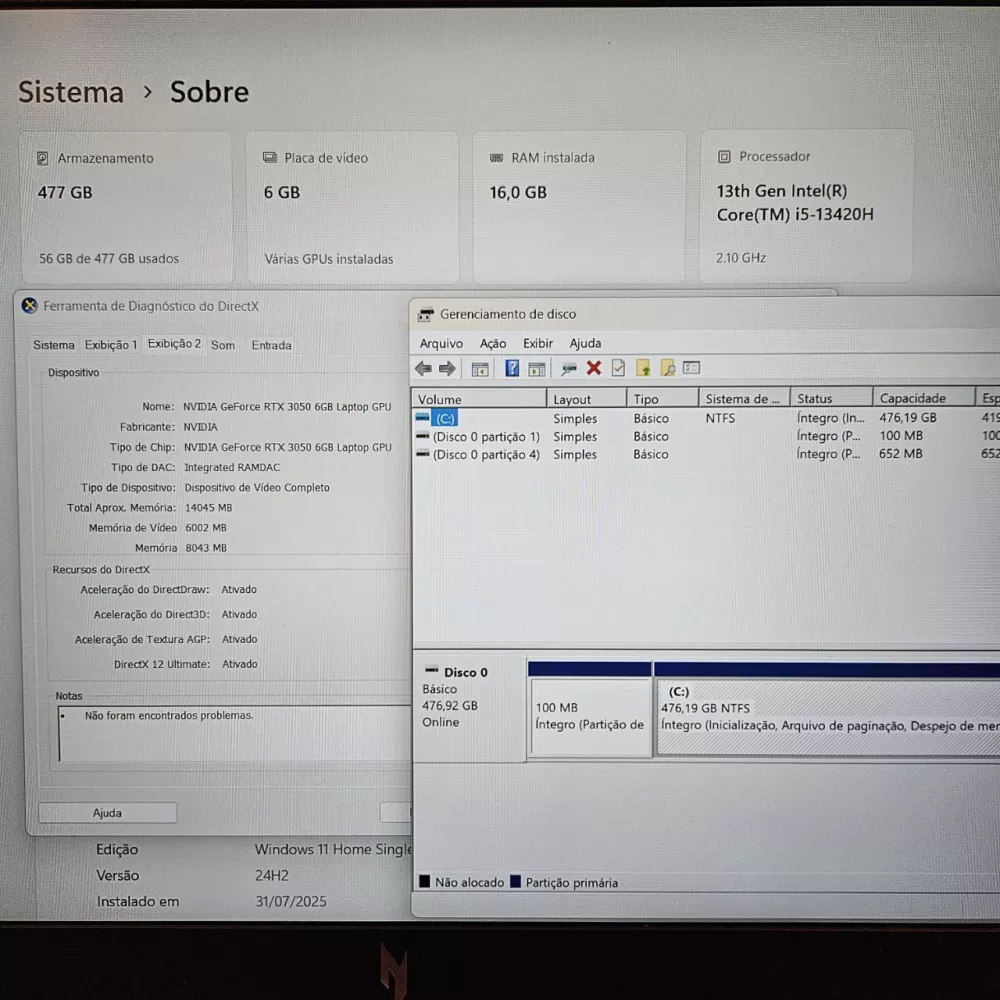Click the drive icon of Disco 0 partição 1
The width and height of the screenshot is (1000, 1000).
[422, 436]
